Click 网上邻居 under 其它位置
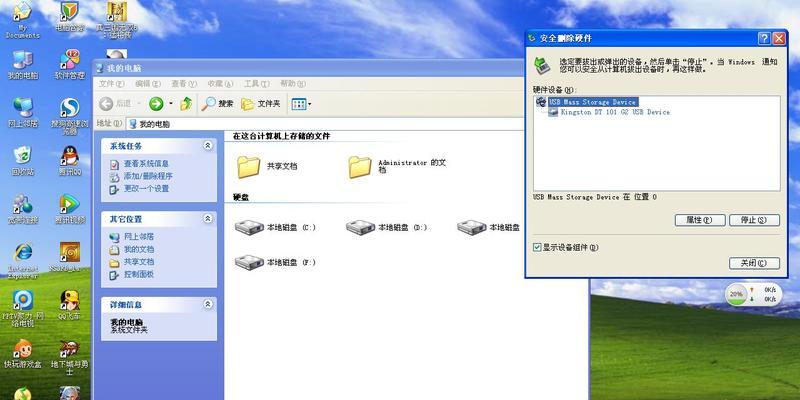 tap(139, 237)
